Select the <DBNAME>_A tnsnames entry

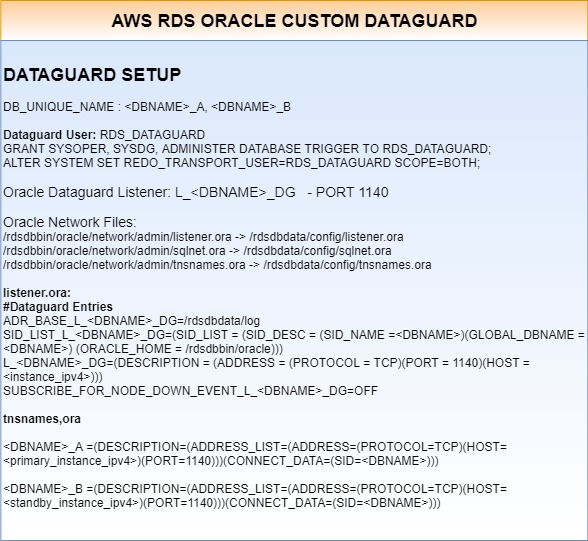click(x=255, y=454)
